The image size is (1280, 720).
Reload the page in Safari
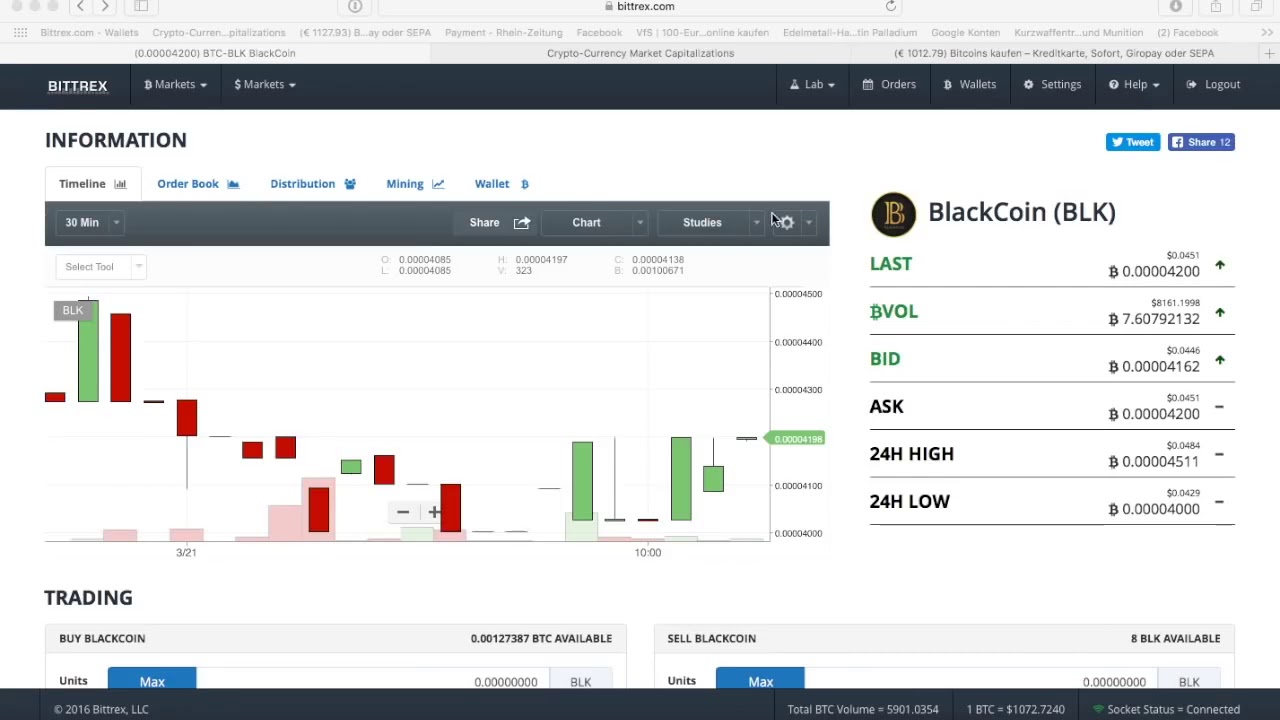(891, 6)
